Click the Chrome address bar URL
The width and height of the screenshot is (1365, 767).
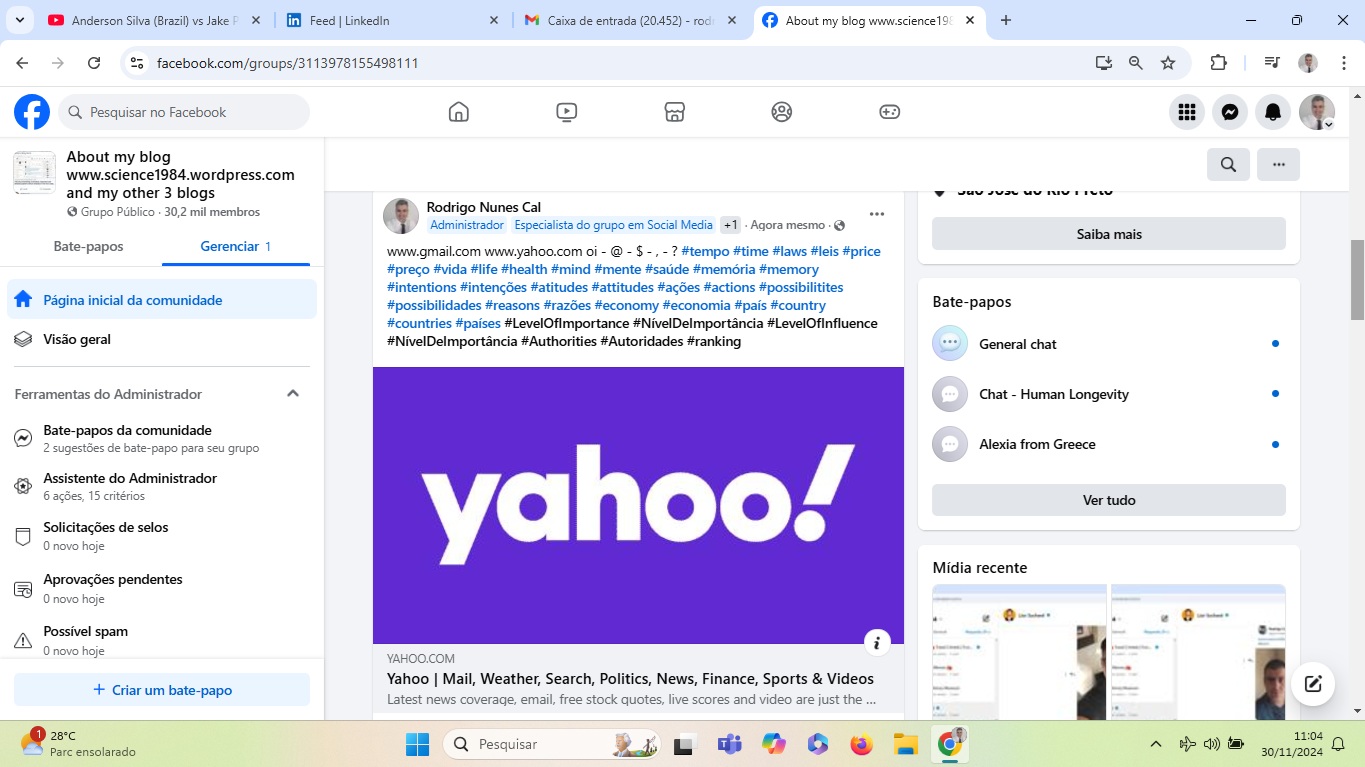(287, 63)
